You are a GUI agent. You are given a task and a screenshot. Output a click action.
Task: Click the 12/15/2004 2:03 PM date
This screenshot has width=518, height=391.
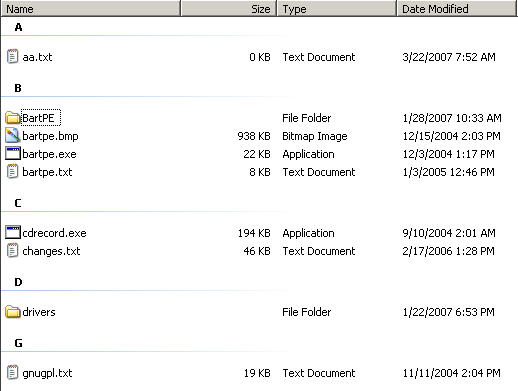(451, 136)
